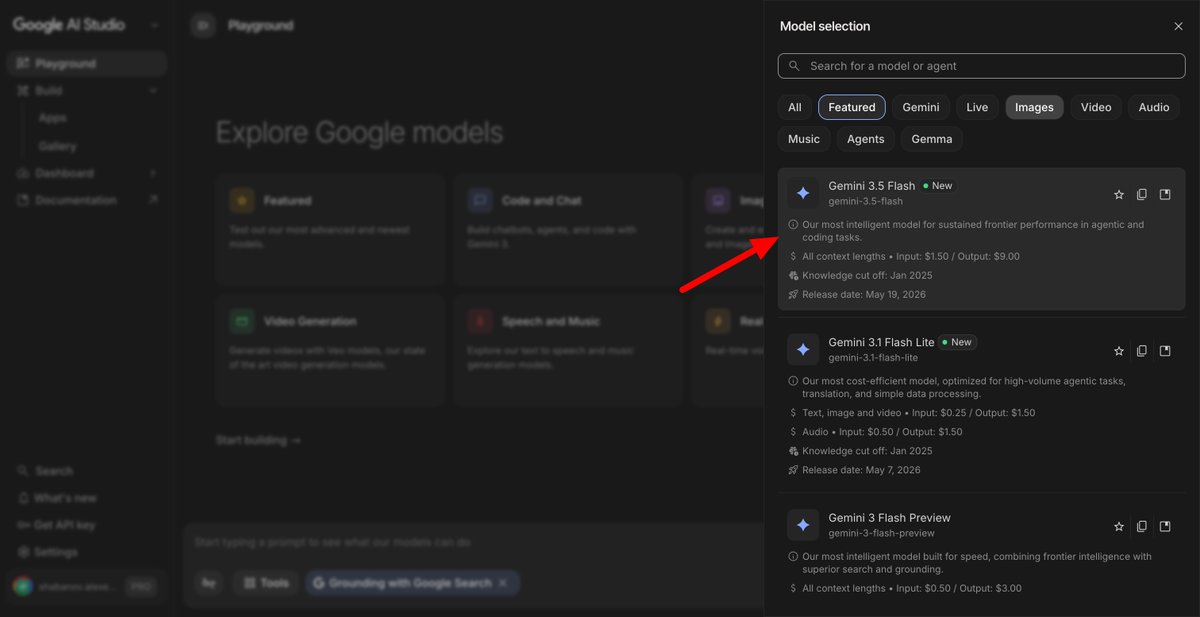
Task: Collapse the Build section in sidebar
Action: click(x=153, y=91)
